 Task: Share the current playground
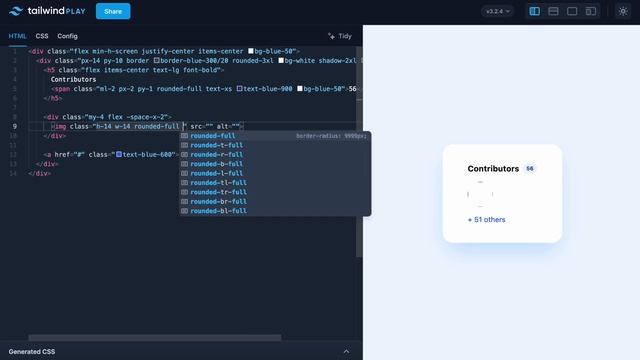[x=113, y=11]
